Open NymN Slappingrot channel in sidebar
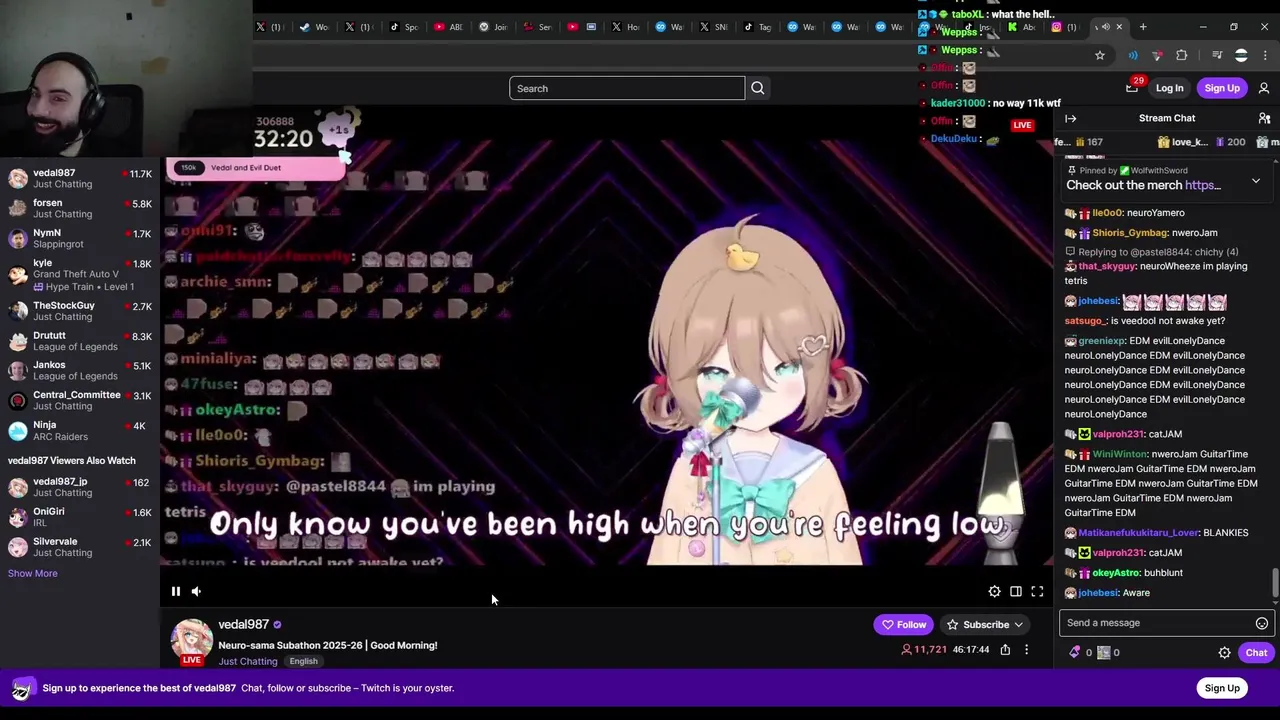Viewport: 1280px width, 720px height. [x=80, y=238]
